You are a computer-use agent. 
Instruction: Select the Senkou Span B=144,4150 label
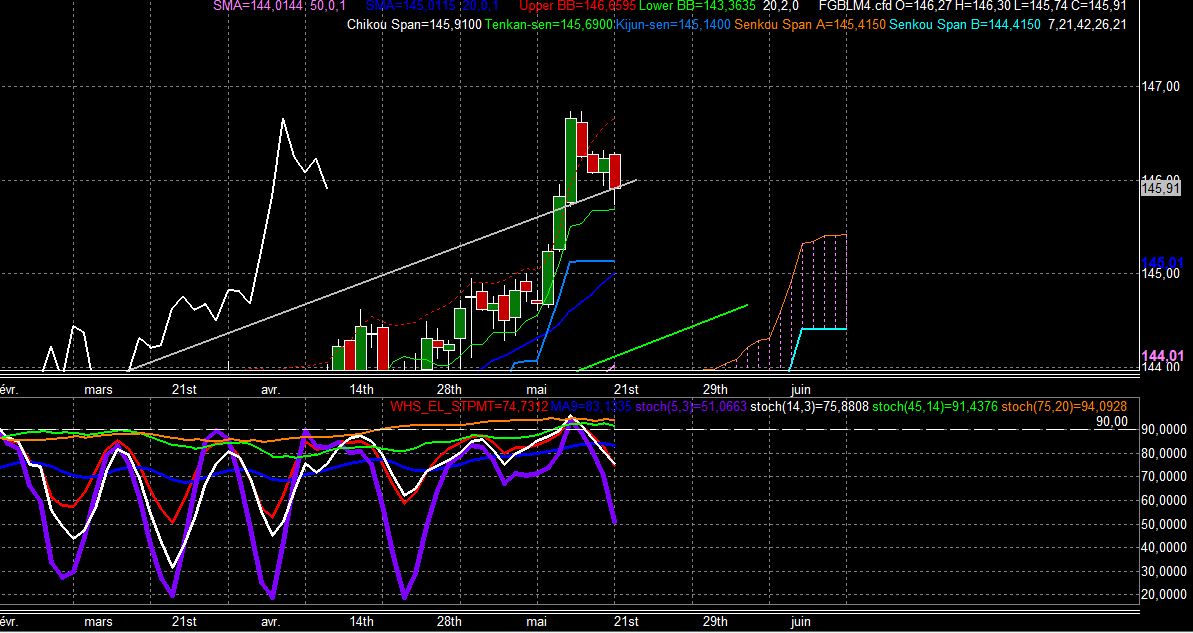point(965,24)
